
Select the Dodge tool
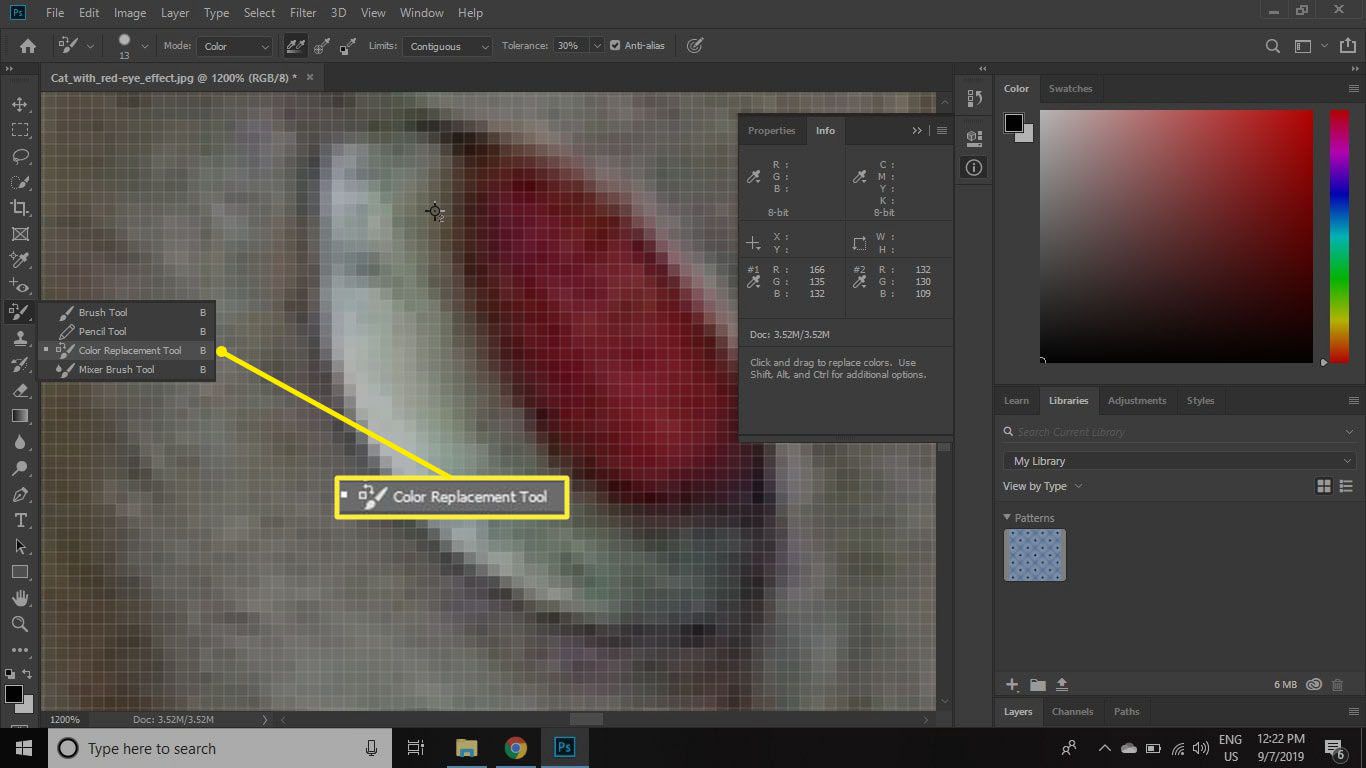pos(19,468)
